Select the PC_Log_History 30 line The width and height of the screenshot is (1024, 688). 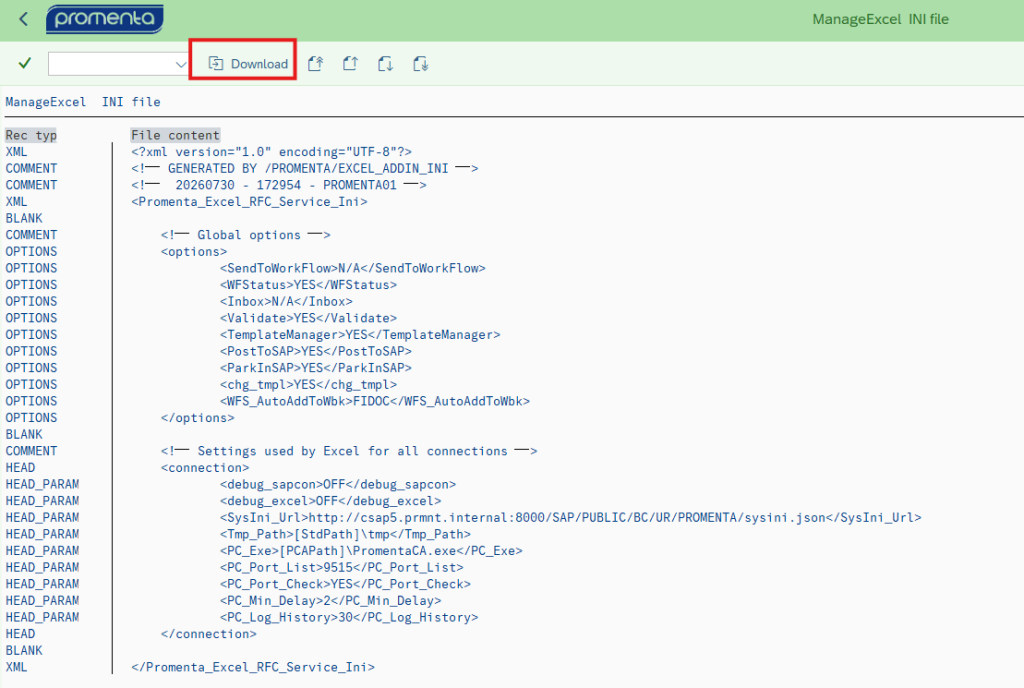pyautogui.click(x=349, y=618)
